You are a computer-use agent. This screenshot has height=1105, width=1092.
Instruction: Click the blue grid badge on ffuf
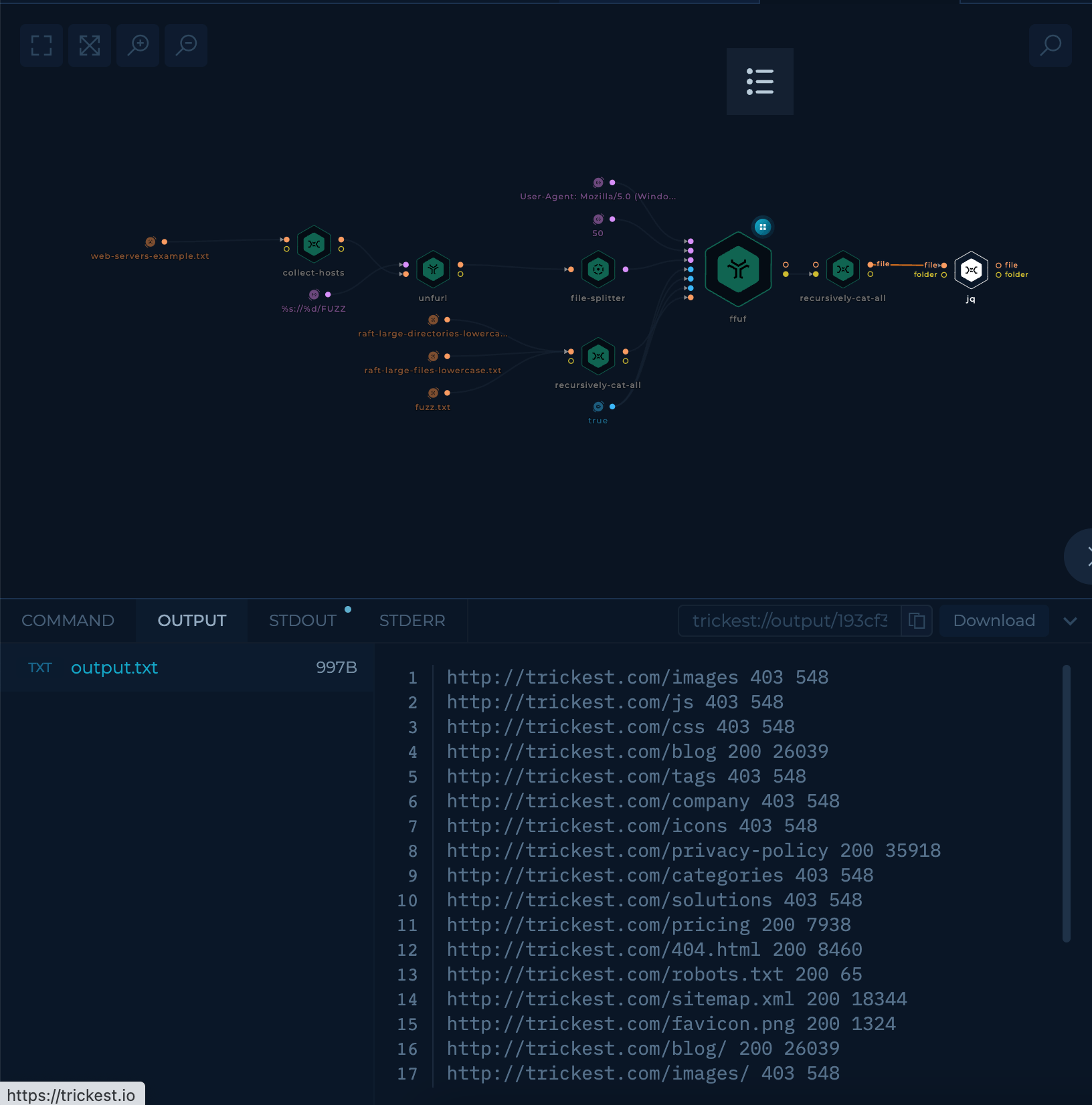pos(762,227)
